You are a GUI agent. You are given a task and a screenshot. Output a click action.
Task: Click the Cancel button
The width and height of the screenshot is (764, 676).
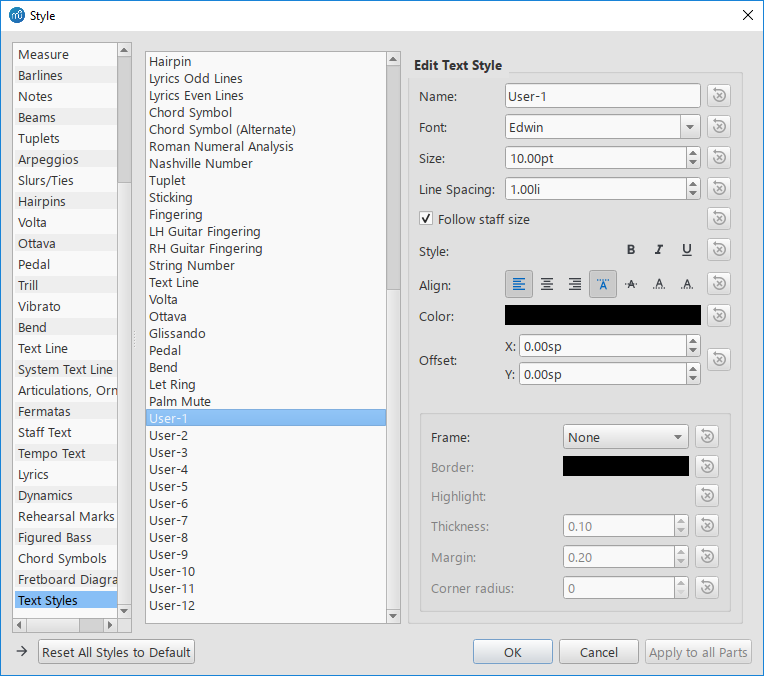pos(599,652)
